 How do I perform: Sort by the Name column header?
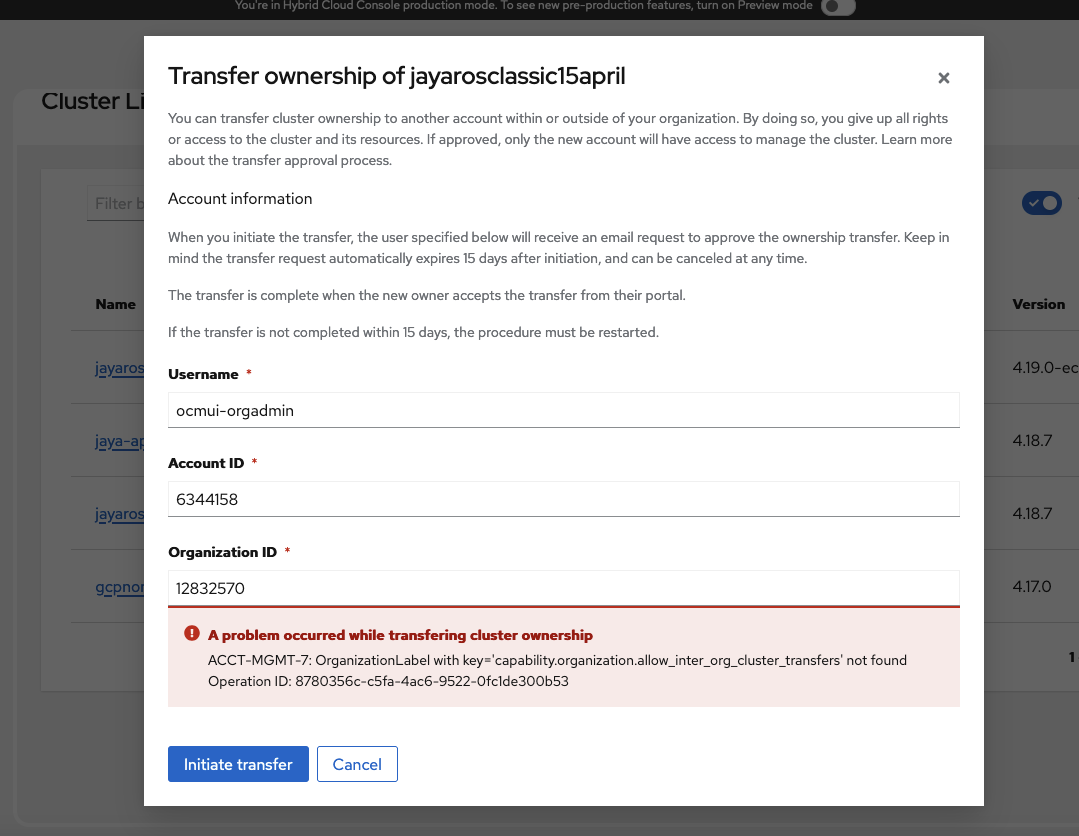pos(116,304)
